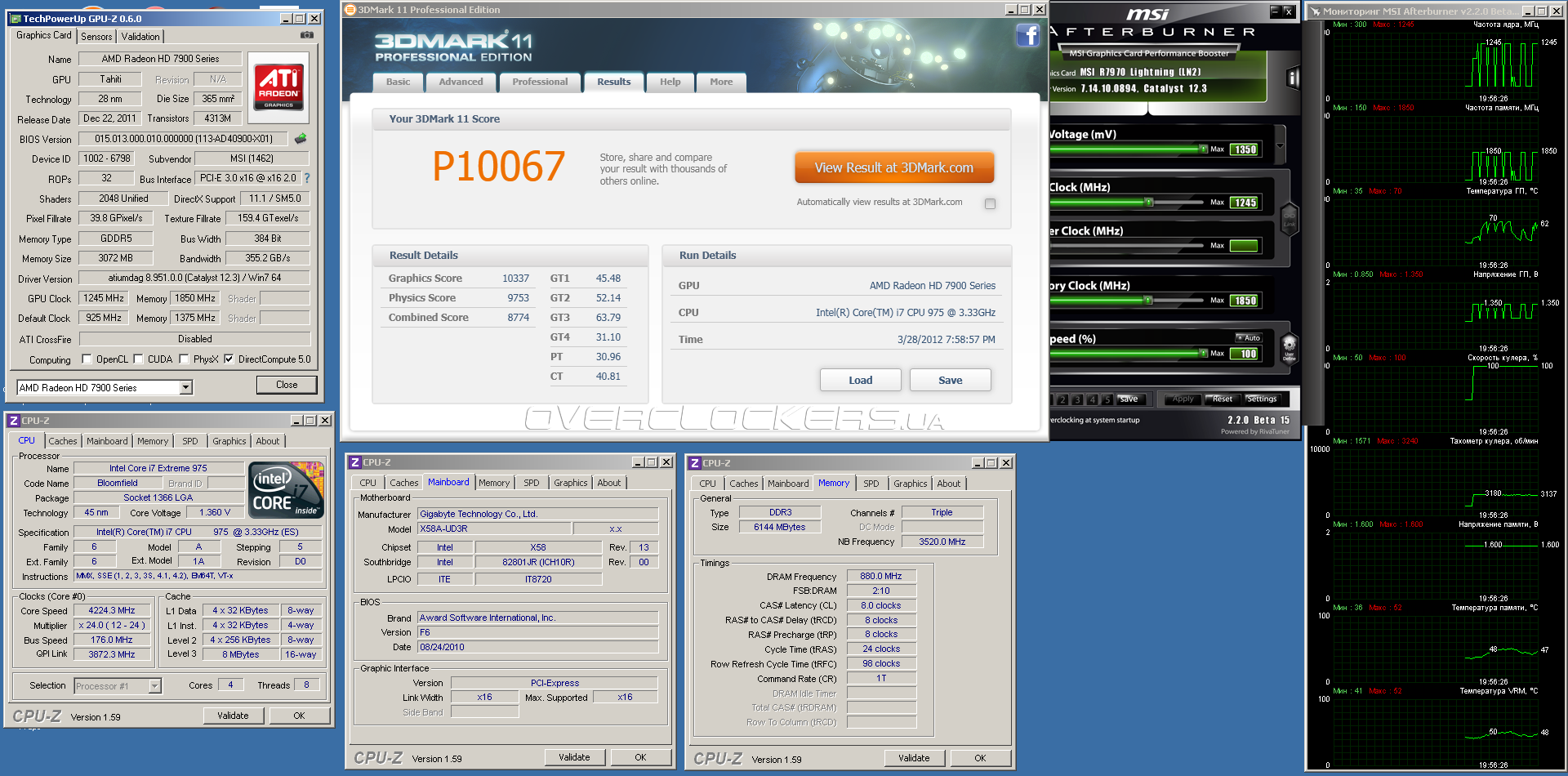Open the Help tab in 3DMark 11

[x=670, y=82]
